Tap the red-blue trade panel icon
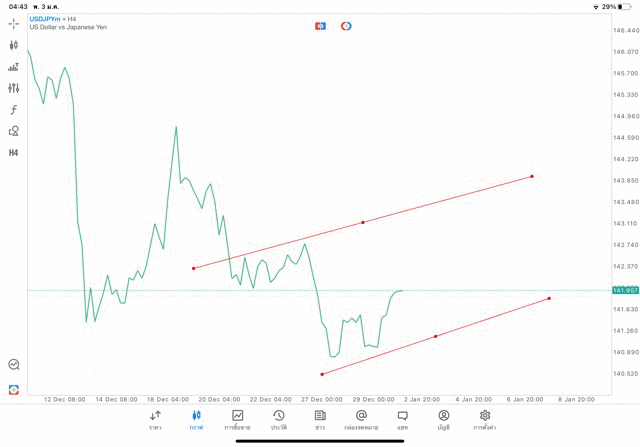 coord(320,25)
